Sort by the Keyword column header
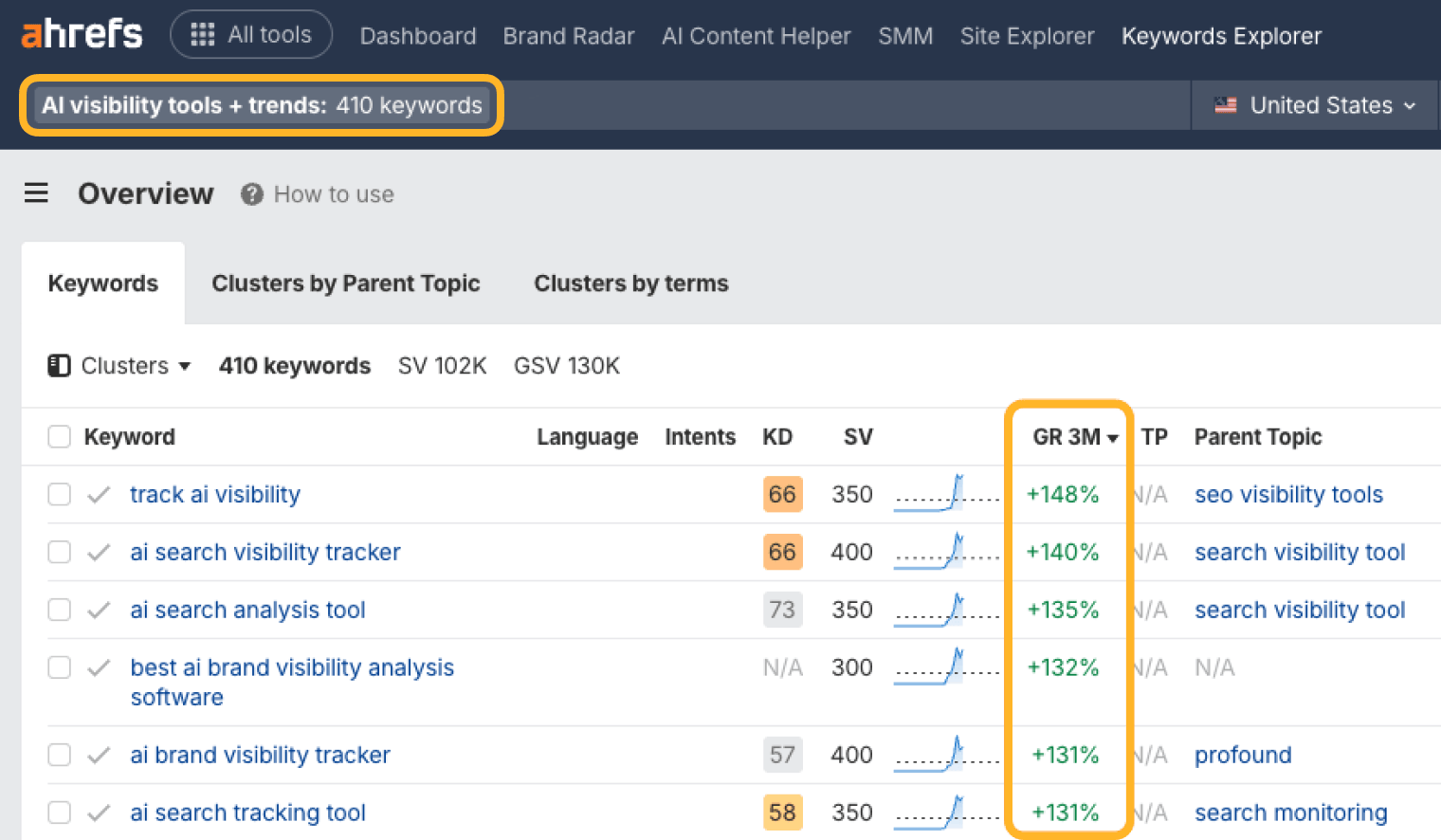The height and width of the screenshot is (840, 1441). tap(130, 437)
